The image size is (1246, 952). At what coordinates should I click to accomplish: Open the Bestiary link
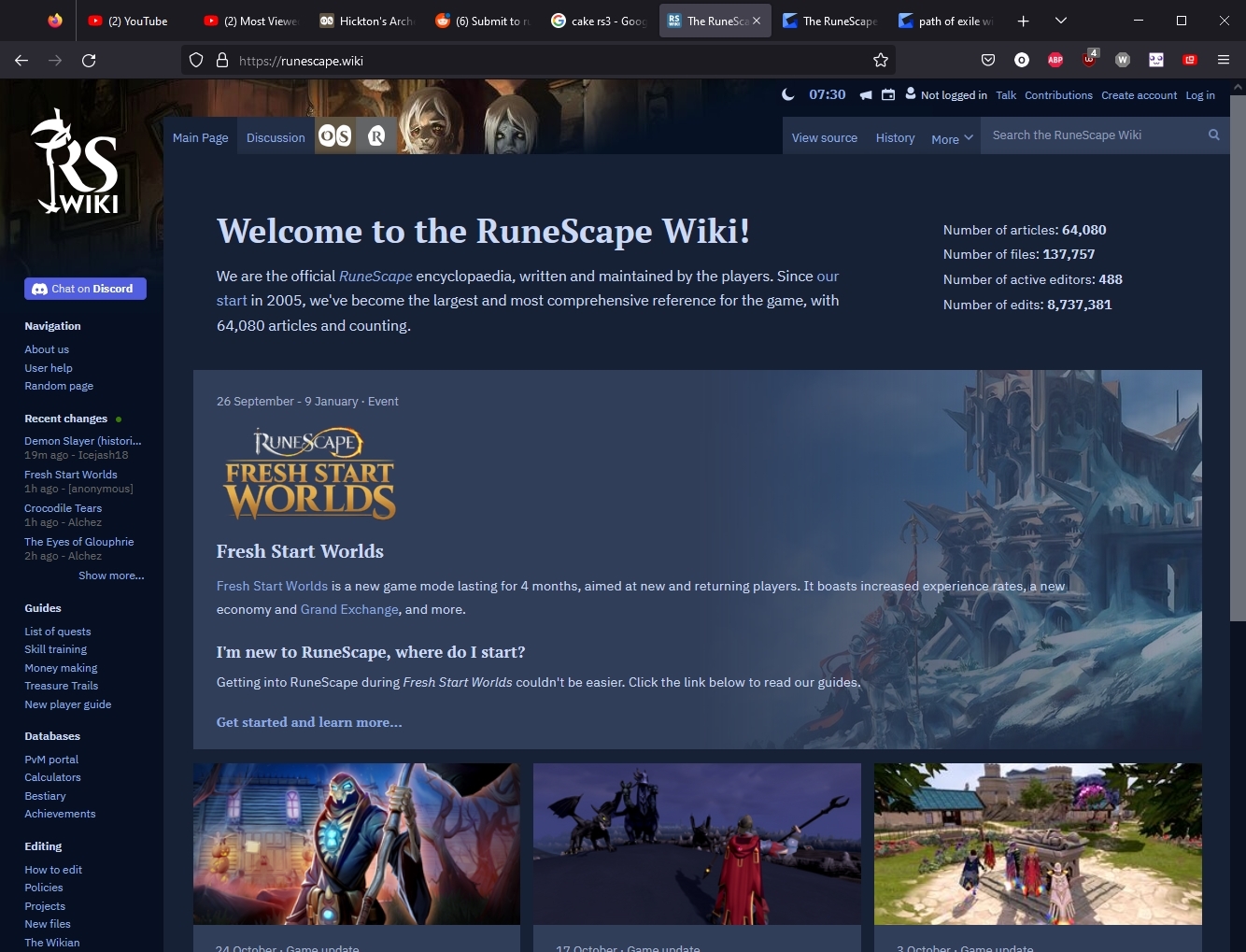click(45, 796)
